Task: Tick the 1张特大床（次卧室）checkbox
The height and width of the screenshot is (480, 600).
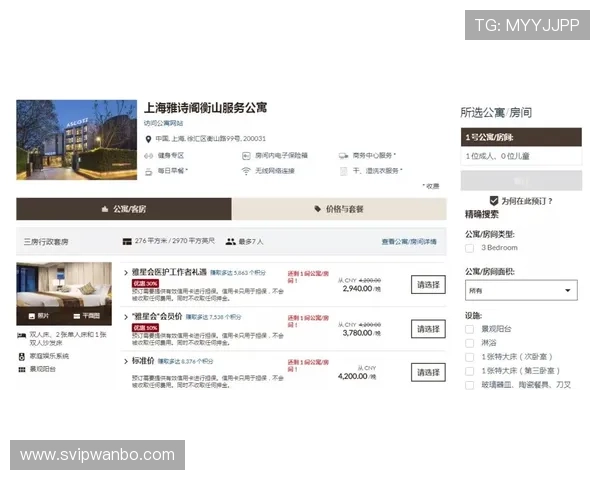Action: (x=470, y=357)
